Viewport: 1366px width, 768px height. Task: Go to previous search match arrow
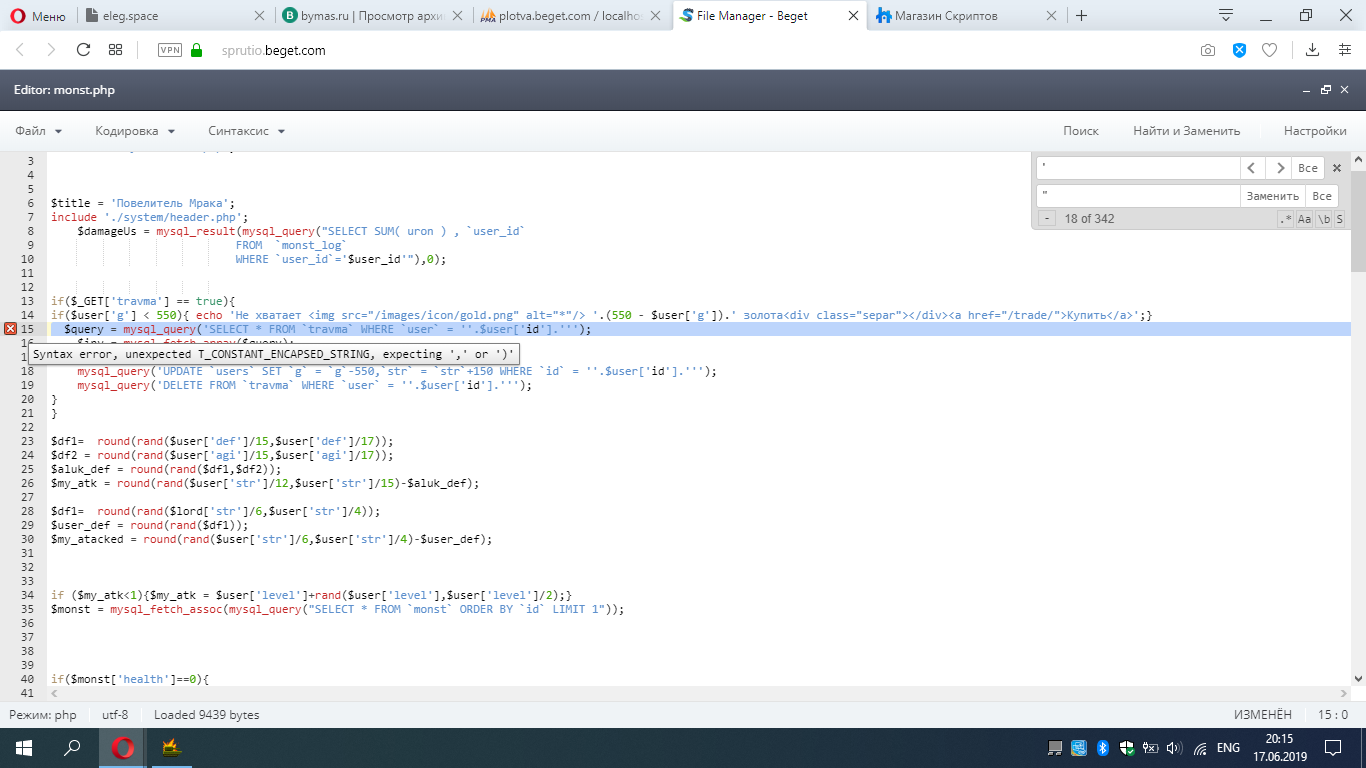tap(1252, 168)
